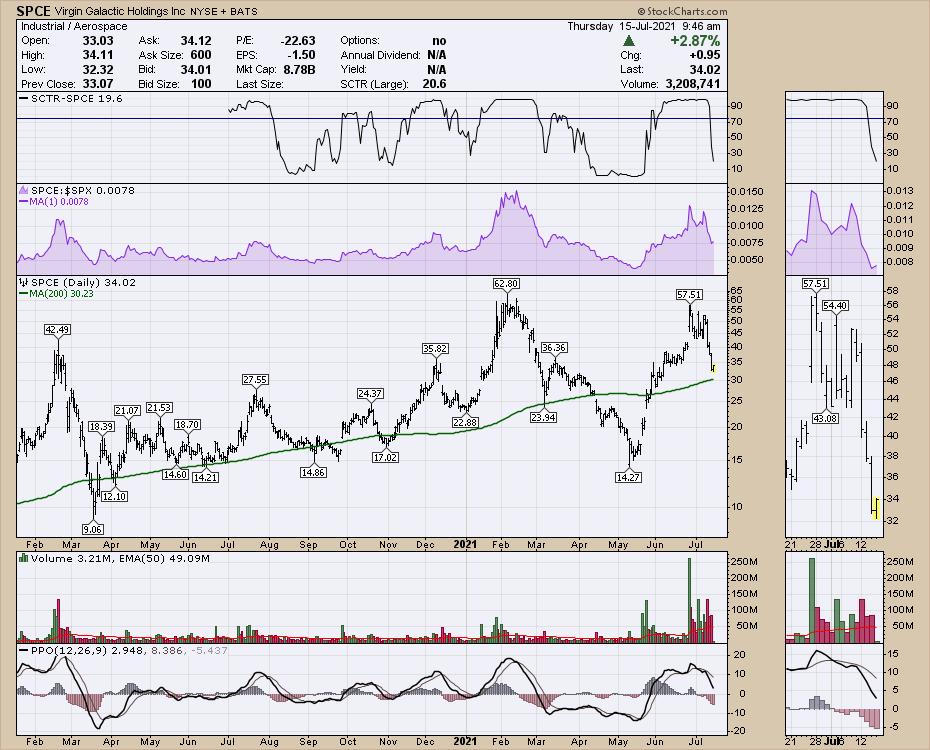Screen dimensions: 930x750
Task: Click the tallest green volume bar
Action: coord(689,598)
